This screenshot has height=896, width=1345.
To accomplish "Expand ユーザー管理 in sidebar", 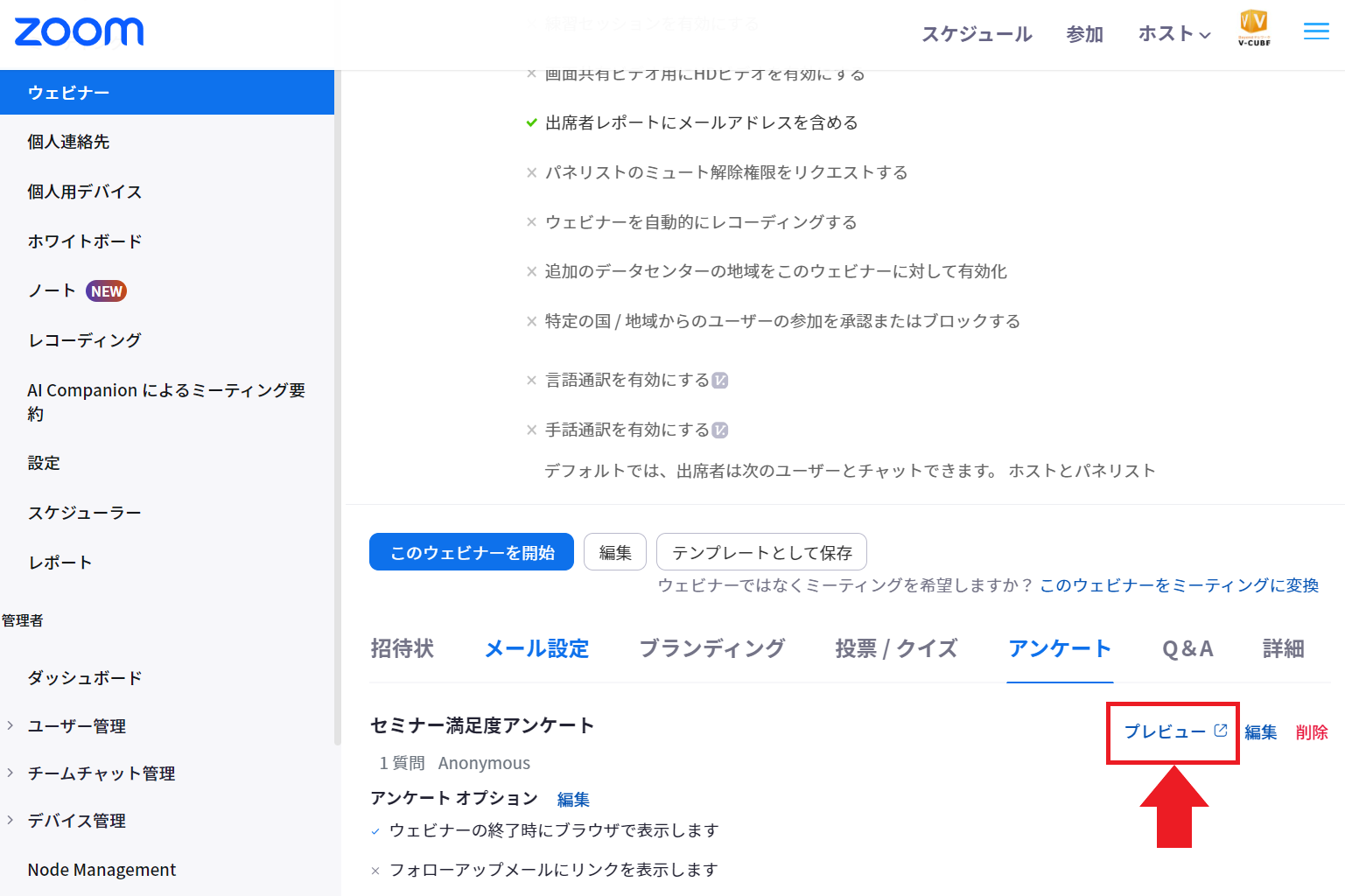I will (11, 725).
